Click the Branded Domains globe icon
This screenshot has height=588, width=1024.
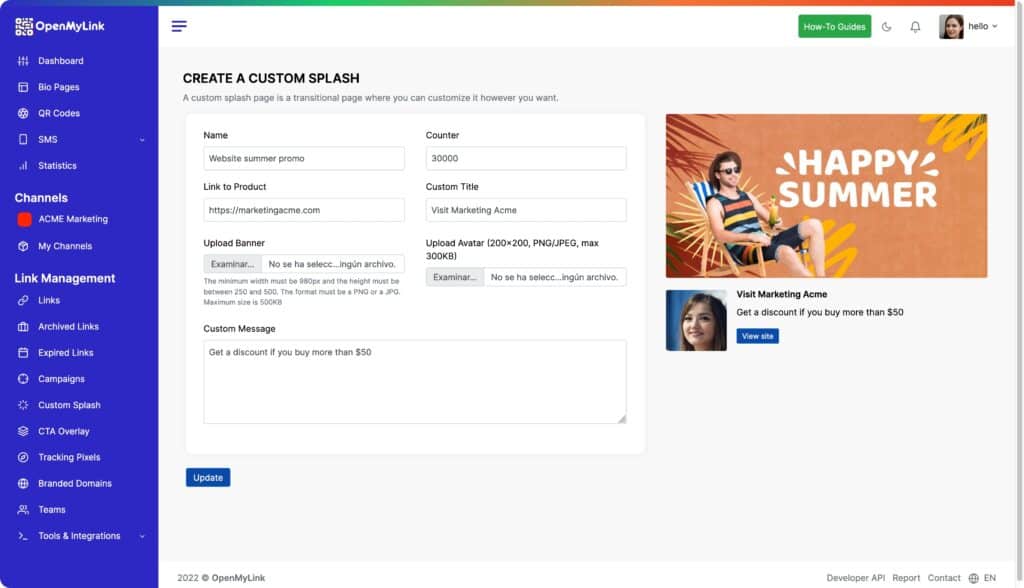pyautogui.click(x=24, y=483)
